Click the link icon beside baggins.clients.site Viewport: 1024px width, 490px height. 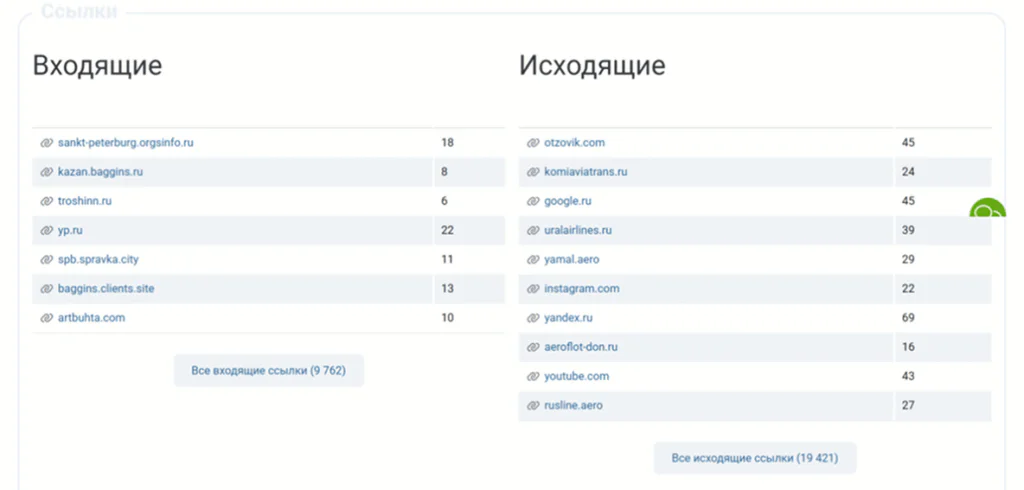[46, 289]
